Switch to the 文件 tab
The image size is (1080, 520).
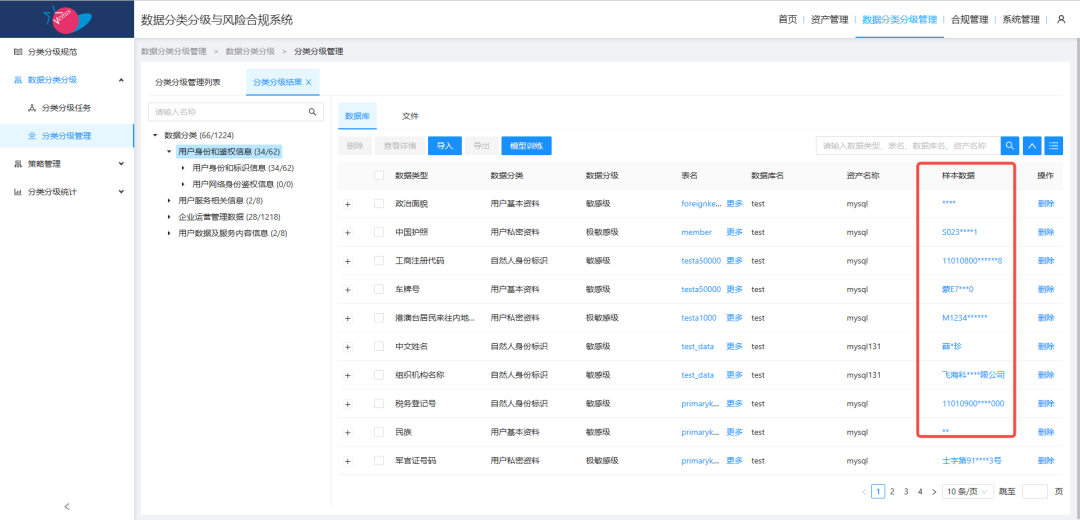[410, 116]
